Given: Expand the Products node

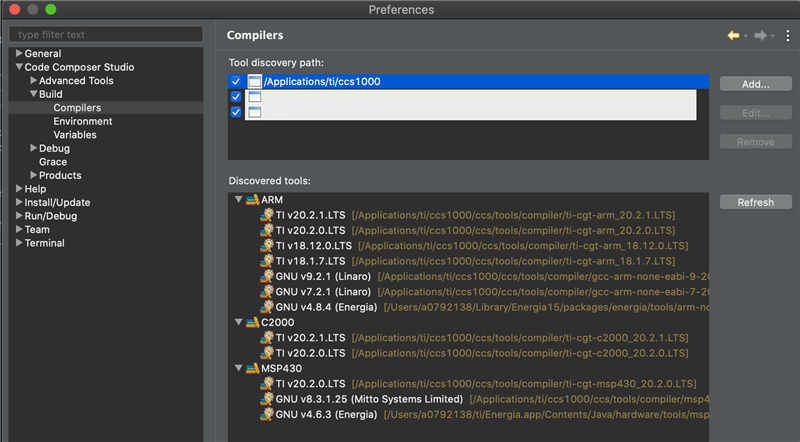Looking at the screenshot, I should pyautogui.click(x=34, y=175).
